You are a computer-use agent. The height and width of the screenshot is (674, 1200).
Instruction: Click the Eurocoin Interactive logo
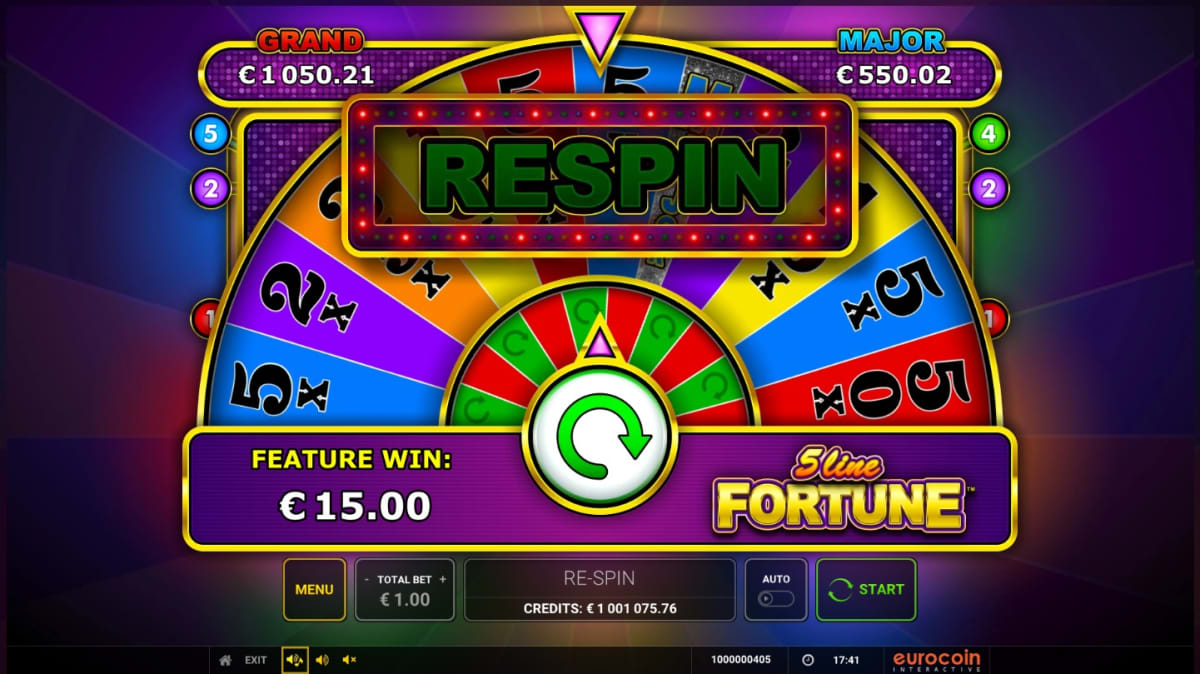(x=937, y=660)
